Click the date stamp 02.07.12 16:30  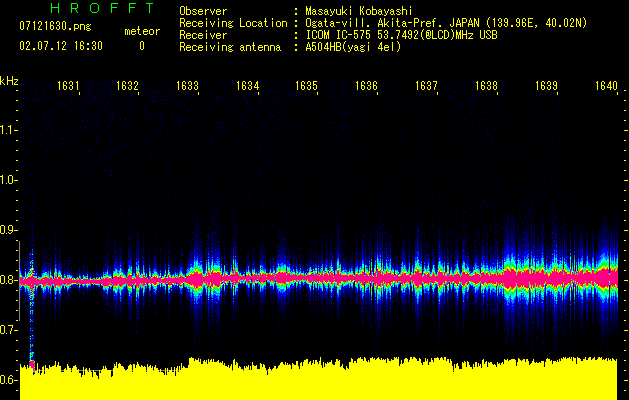(x=61, y=46)
